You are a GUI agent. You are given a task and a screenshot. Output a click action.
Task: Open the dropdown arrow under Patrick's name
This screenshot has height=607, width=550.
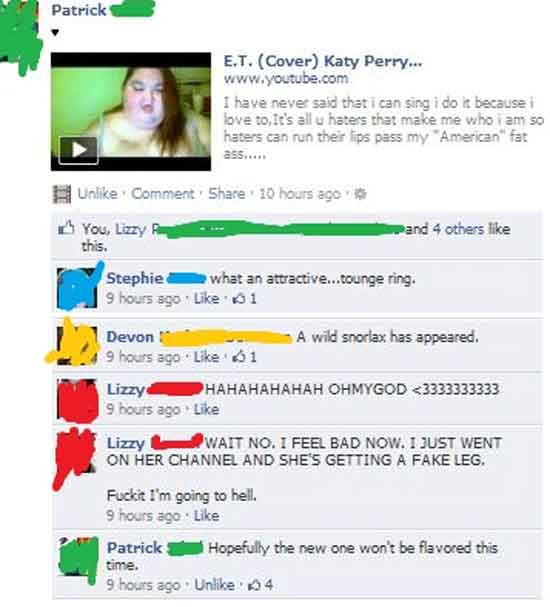[55, 33]
